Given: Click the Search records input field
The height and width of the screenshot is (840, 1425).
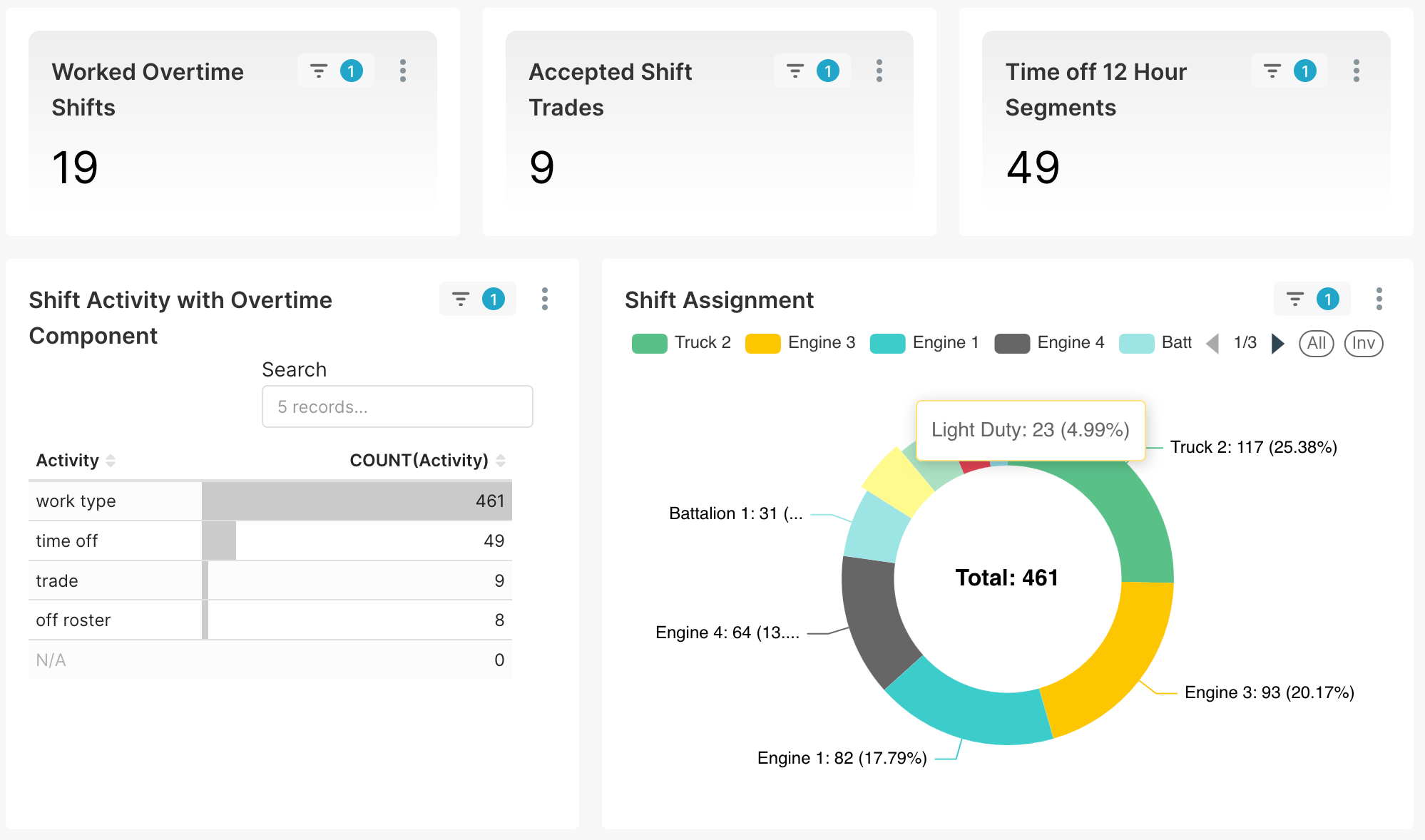Looking at the screenshot, I should point(397,406).
